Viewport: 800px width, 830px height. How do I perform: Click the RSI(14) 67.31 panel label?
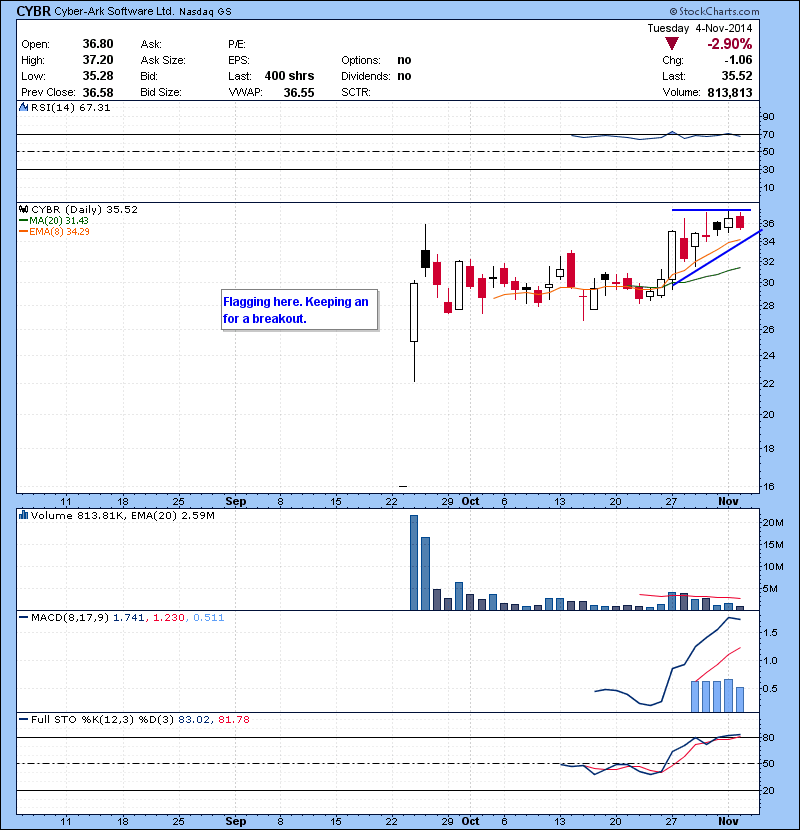70,107
